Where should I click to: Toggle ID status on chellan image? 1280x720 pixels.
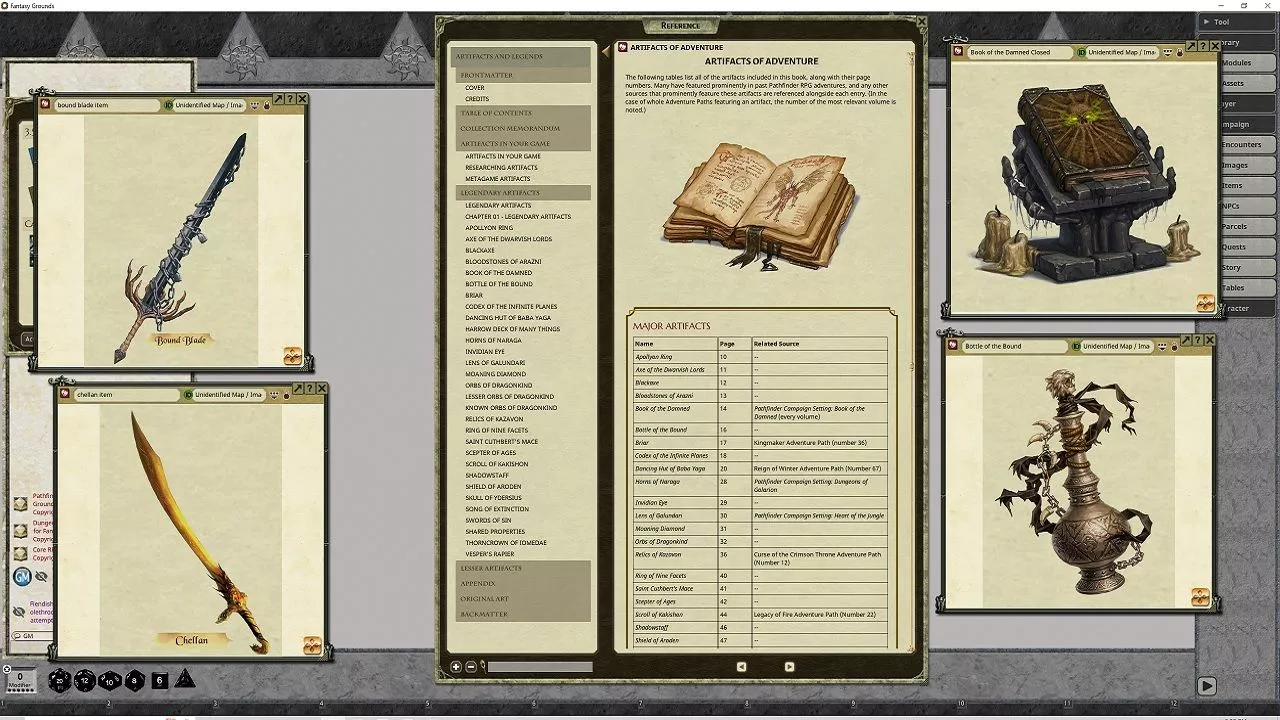tap(188, 395)
